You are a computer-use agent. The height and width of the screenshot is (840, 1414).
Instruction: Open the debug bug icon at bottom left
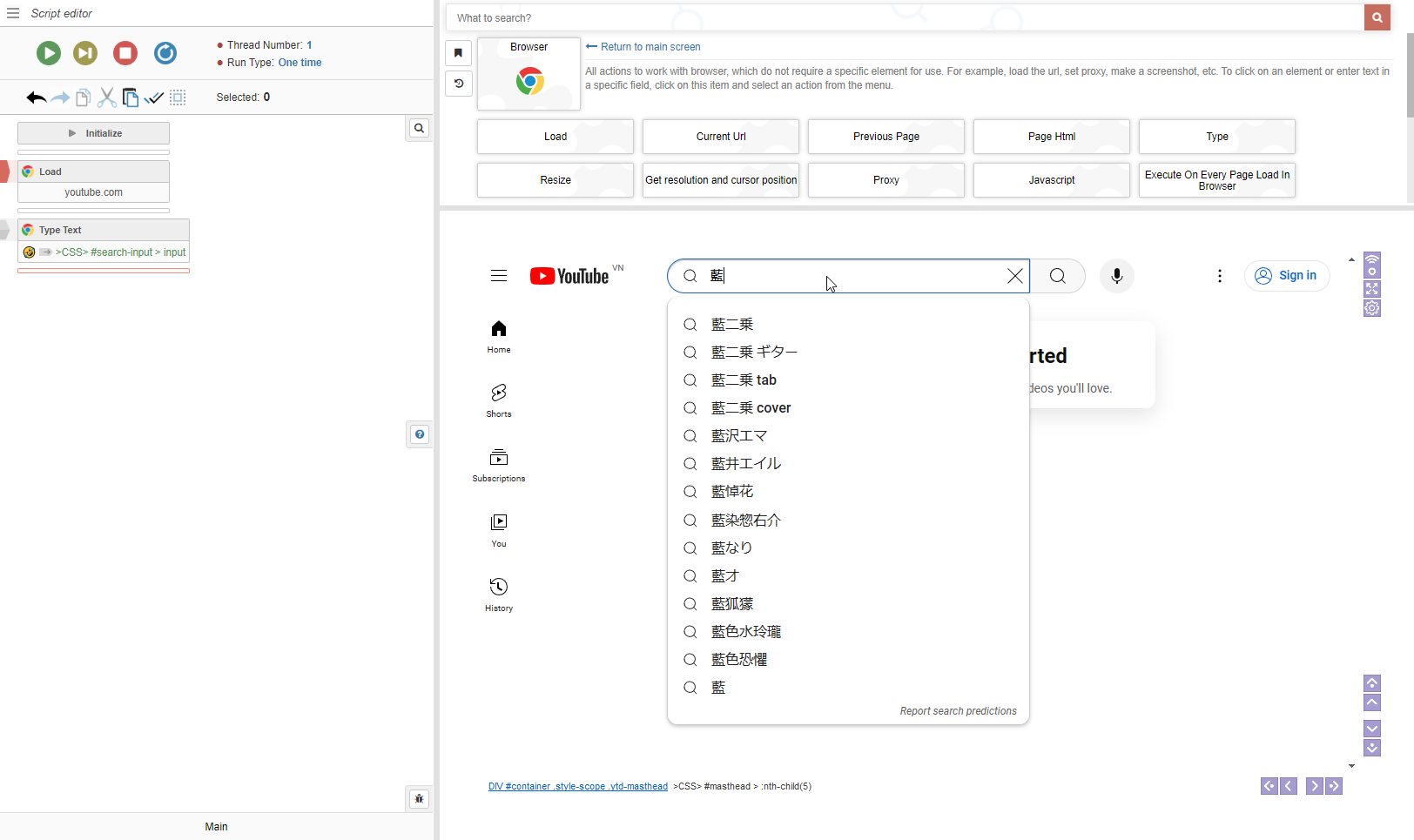[x=419, y=798]
